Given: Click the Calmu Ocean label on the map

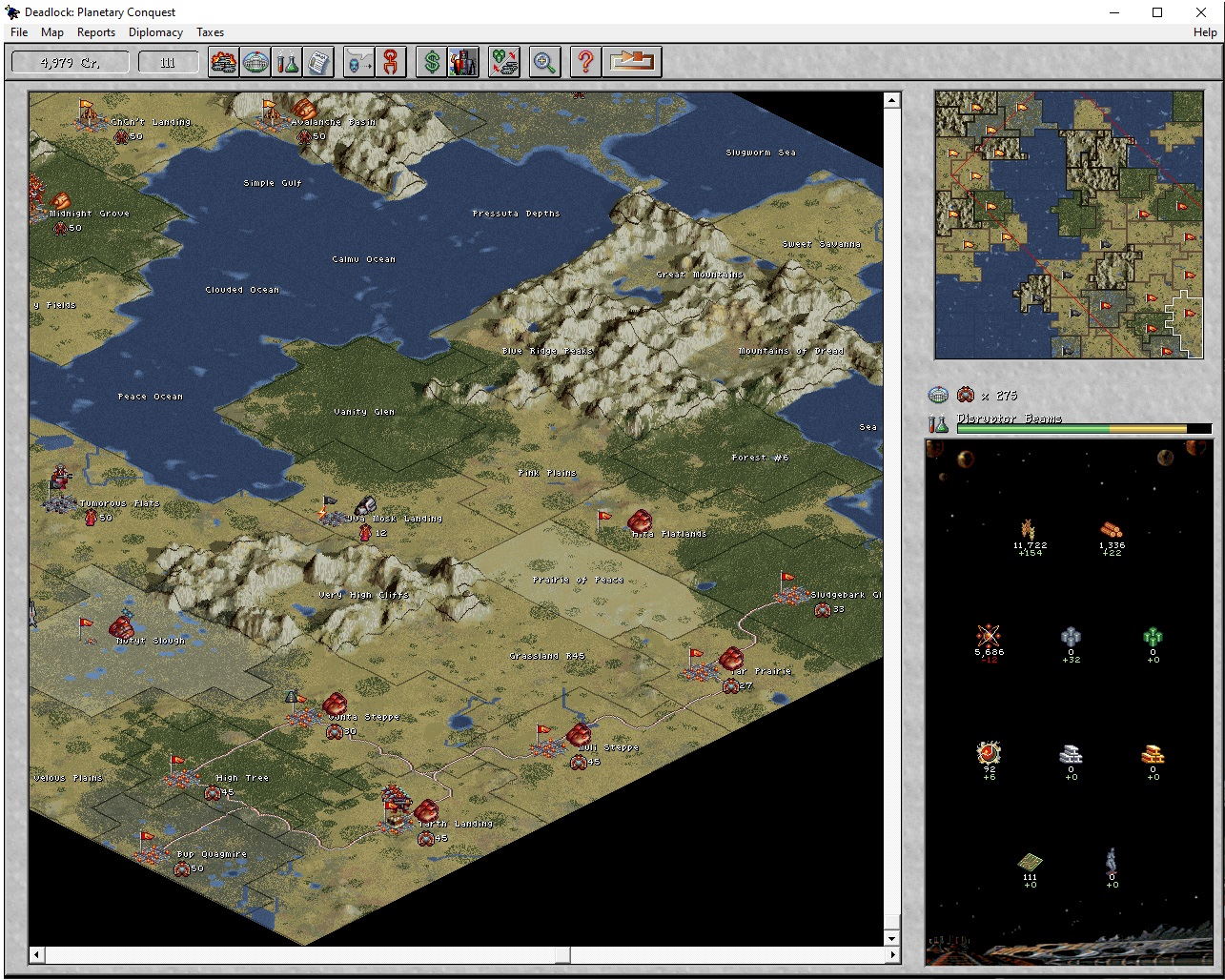Looking at the screenshot, I should coord(363,259).
